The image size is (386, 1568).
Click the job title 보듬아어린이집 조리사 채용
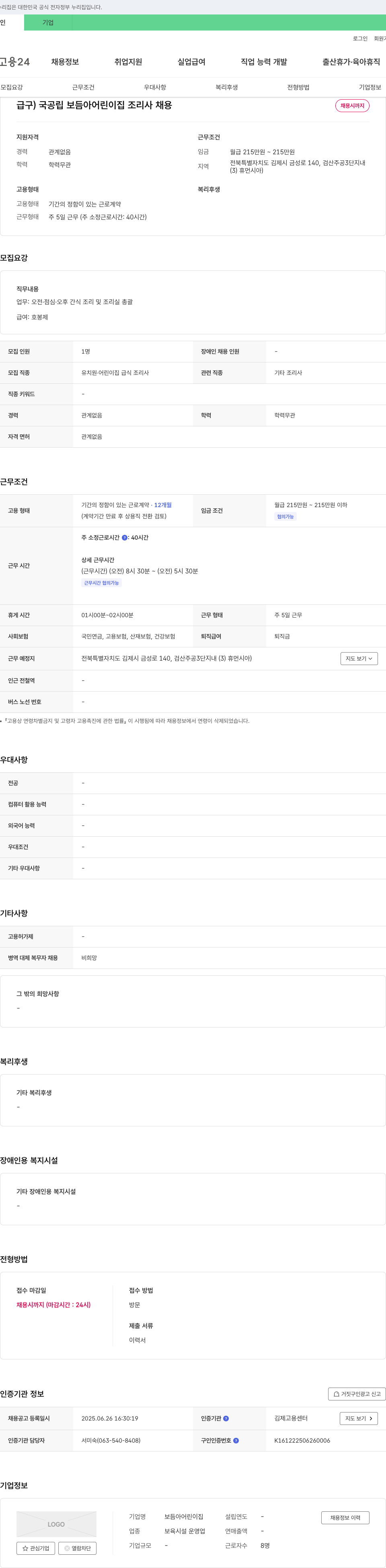click(94, 105)
